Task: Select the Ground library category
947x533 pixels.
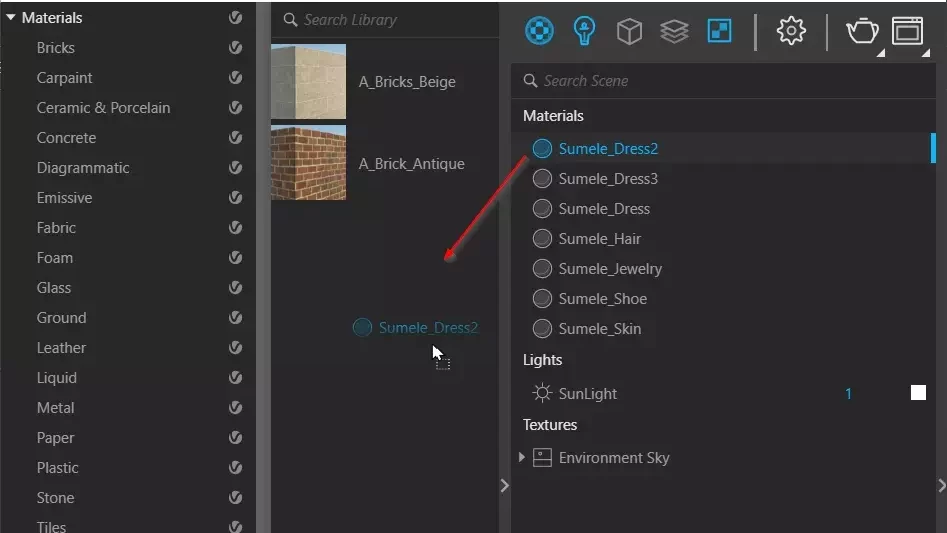Action: [x=61, y=318]
